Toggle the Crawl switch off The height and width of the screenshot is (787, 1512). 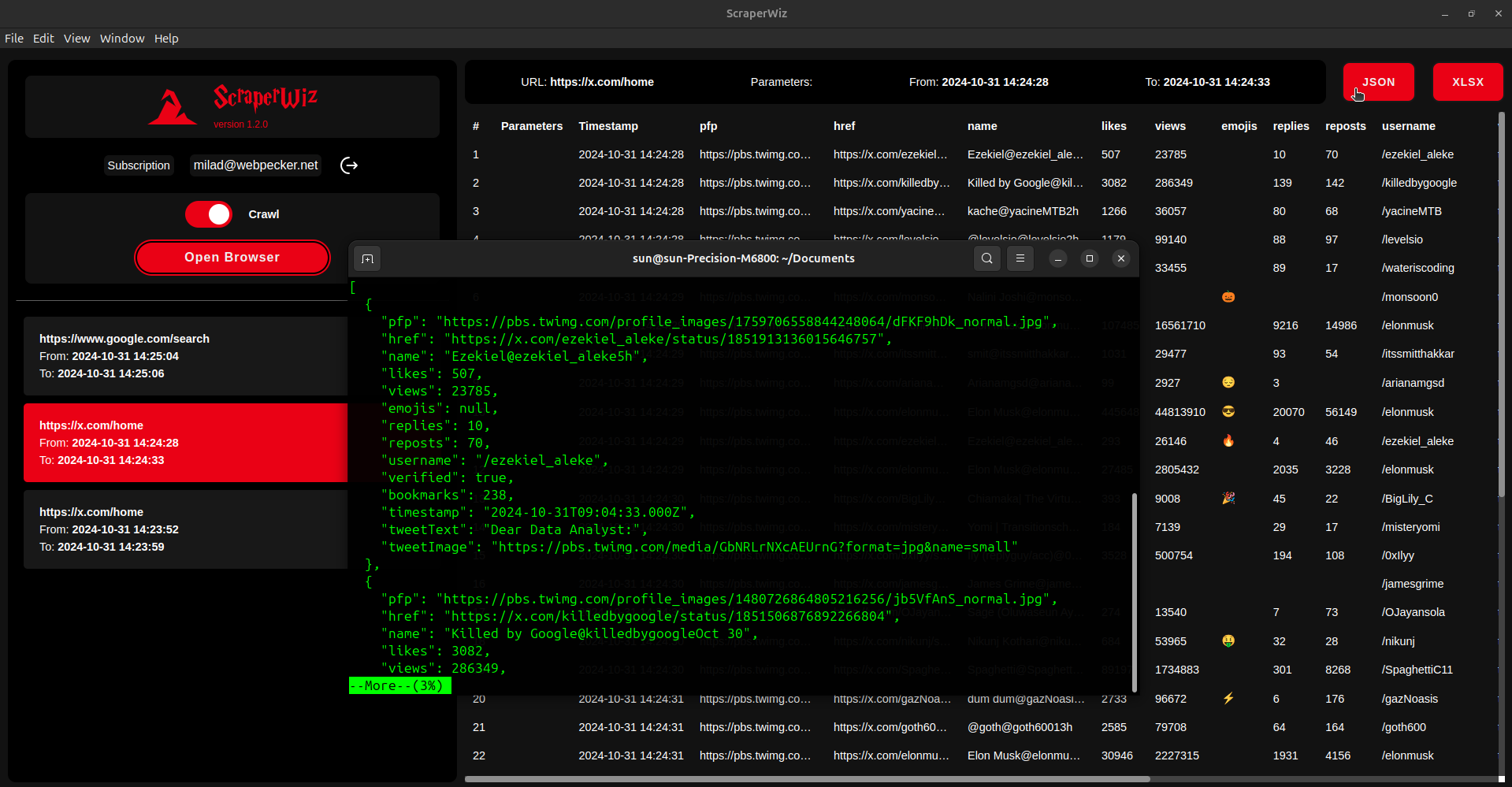[209, 214]
